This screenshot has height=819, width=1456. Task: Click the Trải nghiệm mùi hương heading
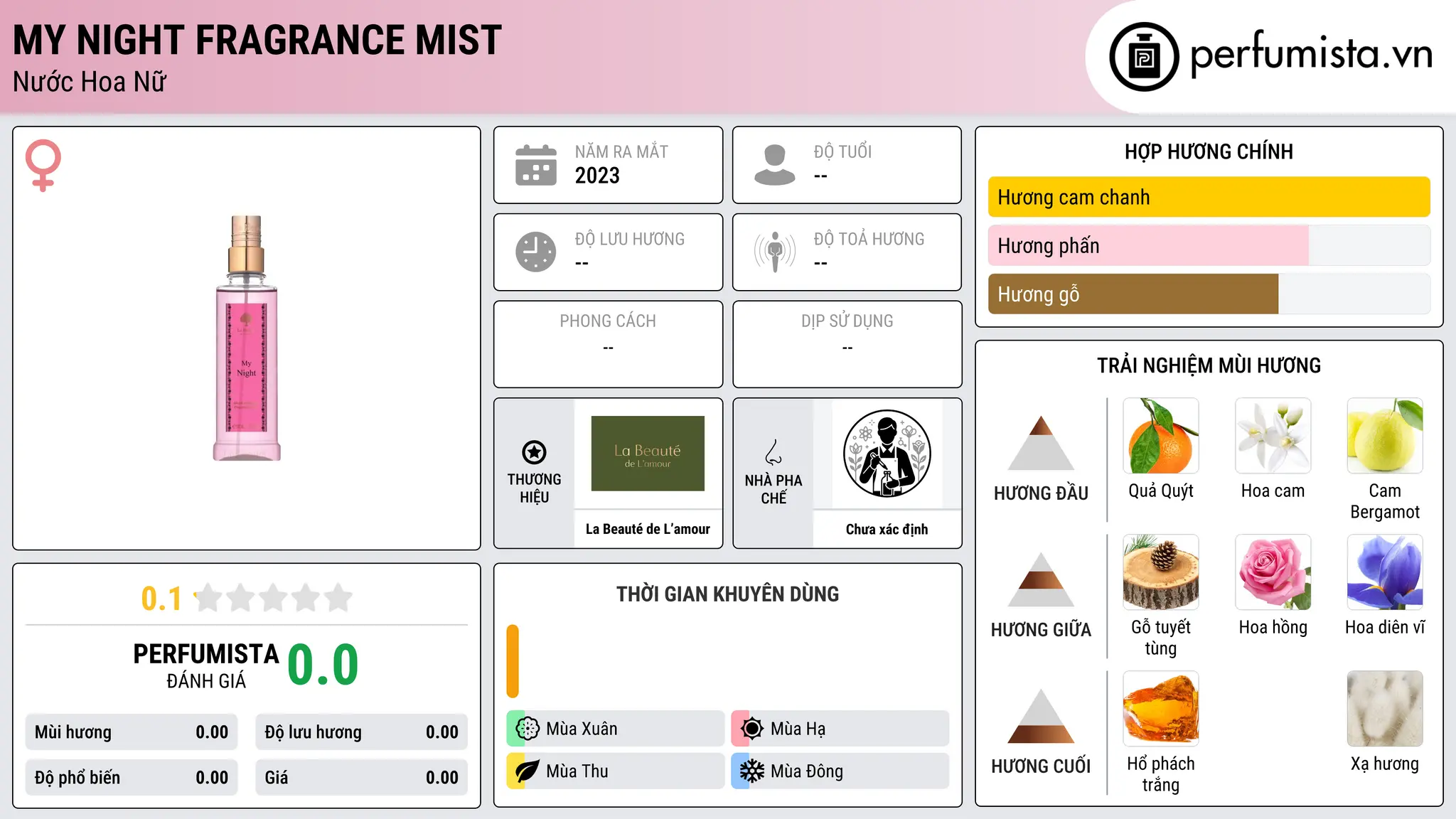pos(1209,365)
